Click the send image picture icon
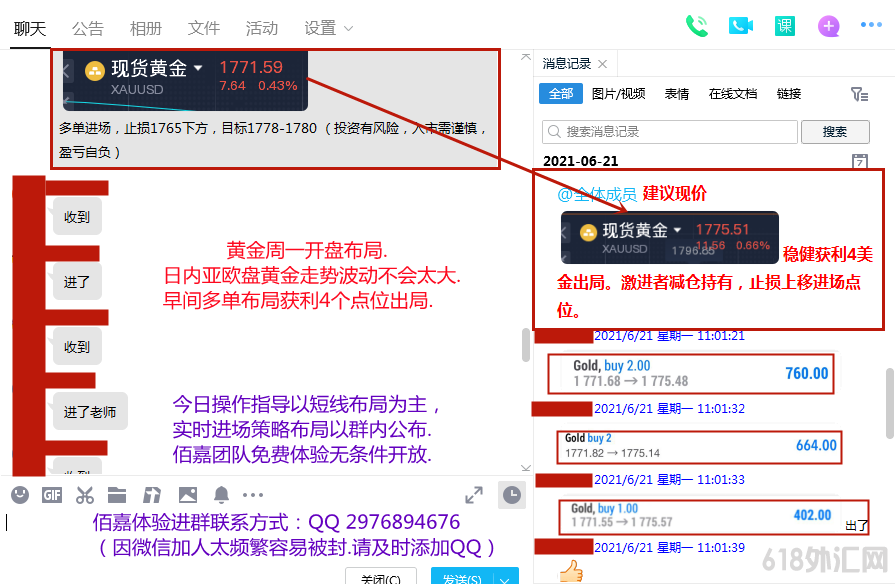895x584 pixels. pos(186,495)
